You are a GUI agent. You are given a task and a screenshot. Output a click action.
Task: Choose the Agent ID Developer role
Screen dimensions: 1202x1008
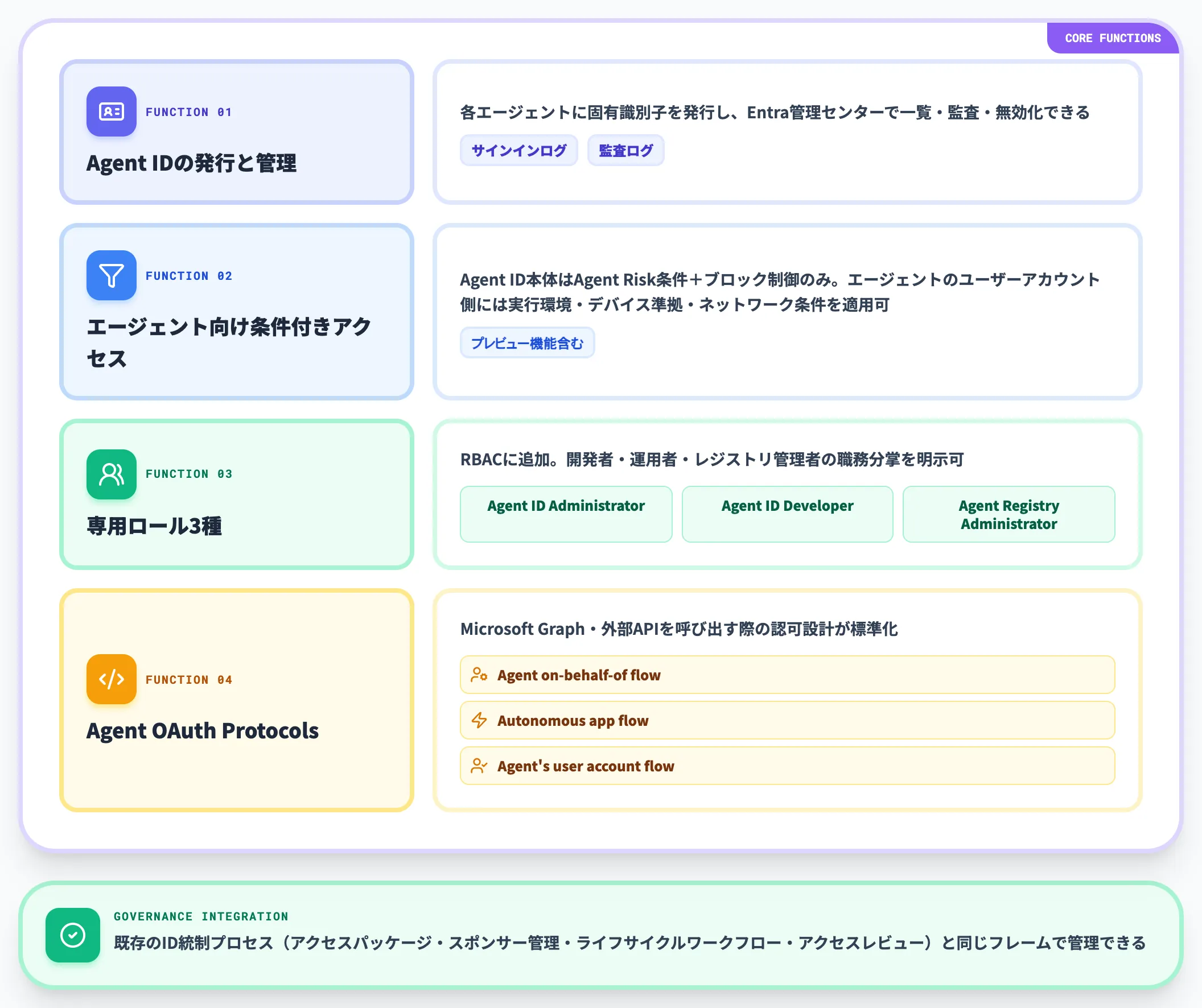[x=787, y=514]
